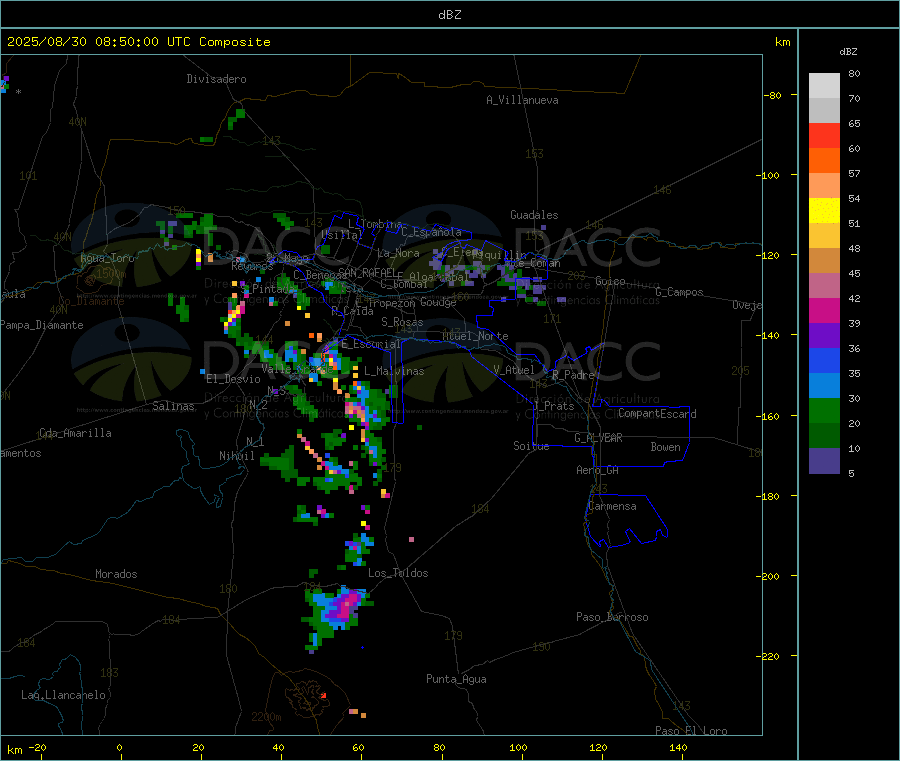The height and width of the screenshot is (761, 900).
Task: Click the 0 km horizontal axis tick label
Action: 119,747
